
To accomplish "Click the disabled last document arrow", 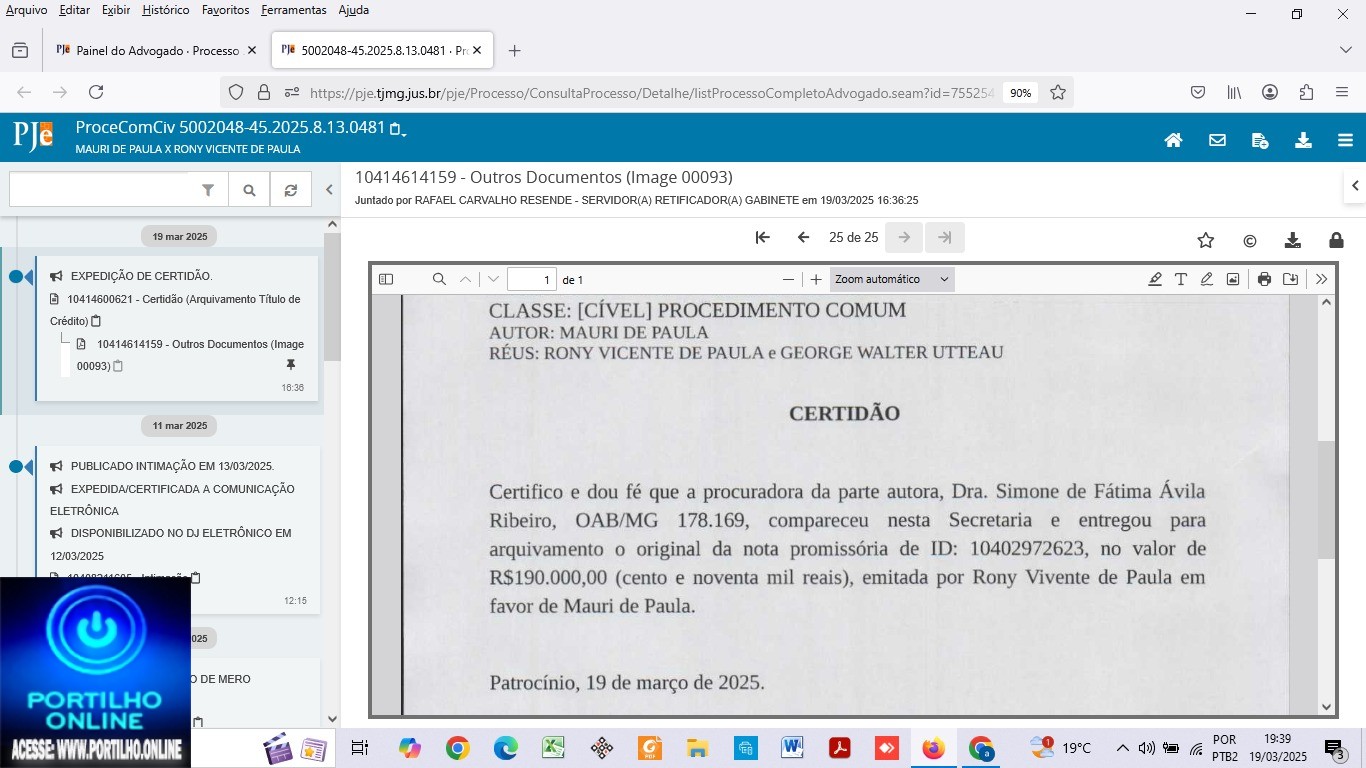I will tap(945, 238).
